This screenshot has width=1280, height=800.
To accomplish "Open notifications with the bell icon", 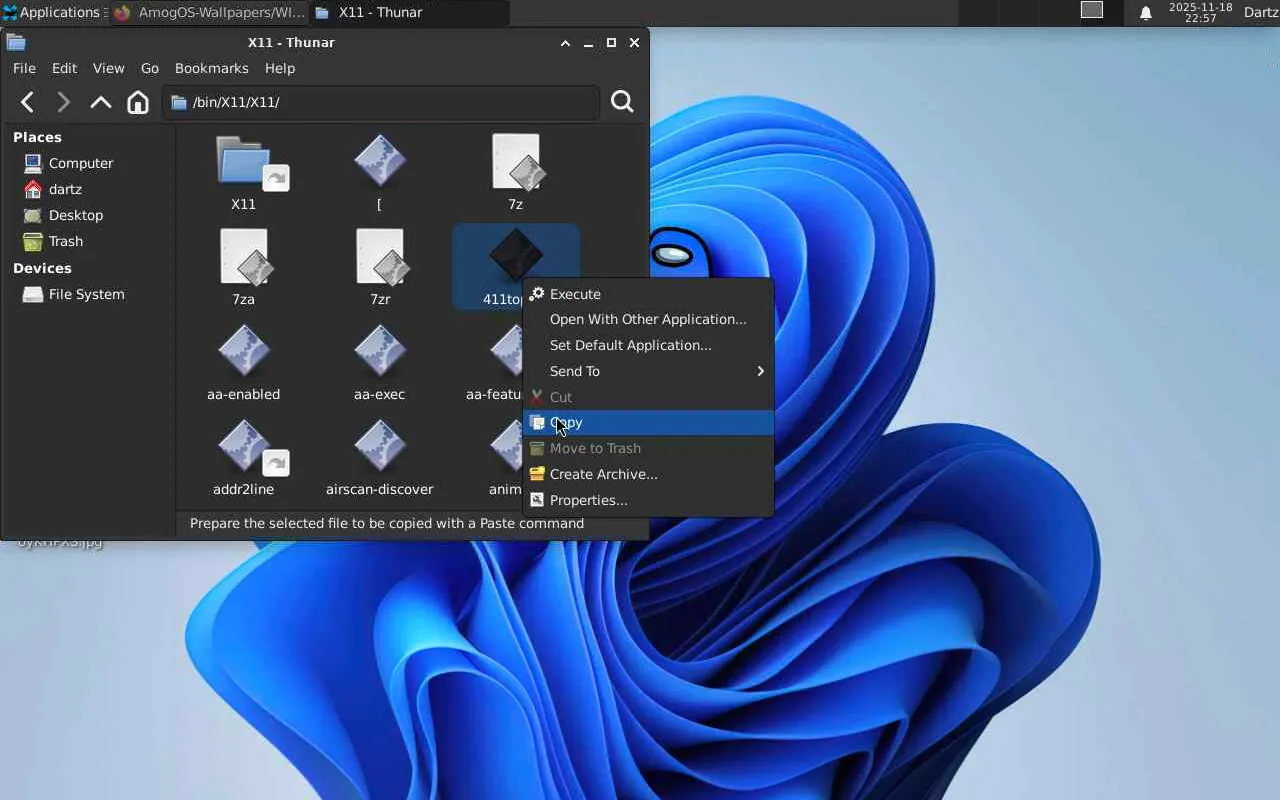I will point(1146,13).
